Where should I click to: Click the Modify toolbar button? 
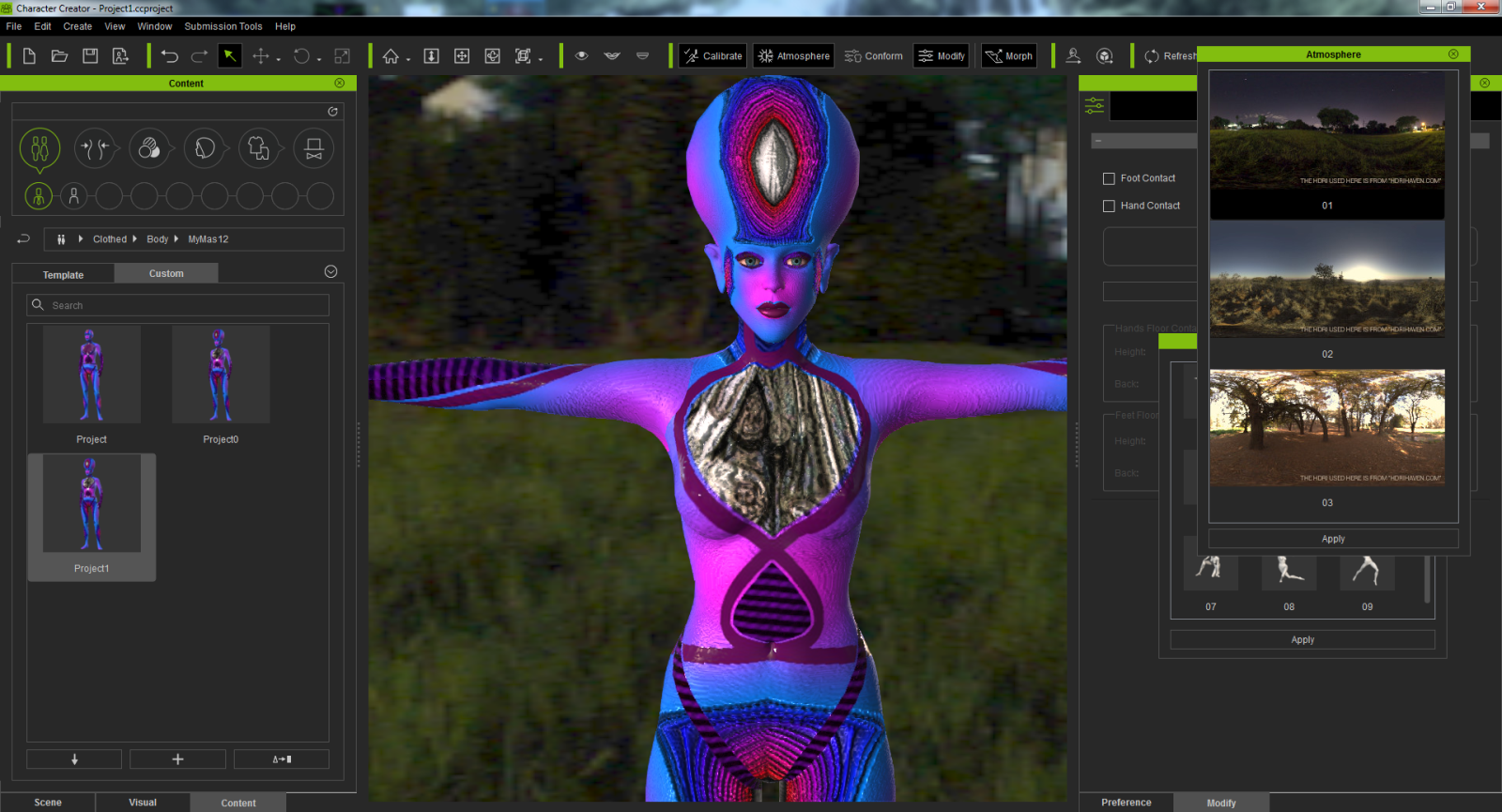(x=942, y=56)
